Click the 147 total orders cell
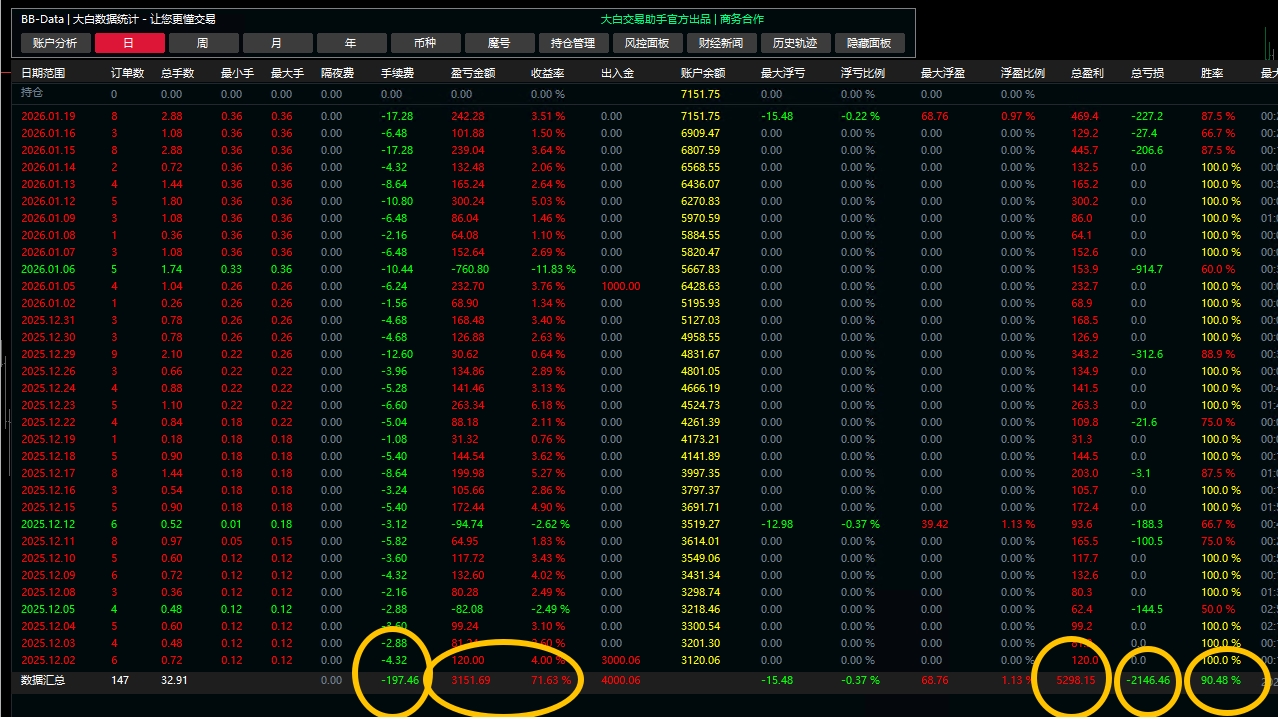 pos(119,680)
